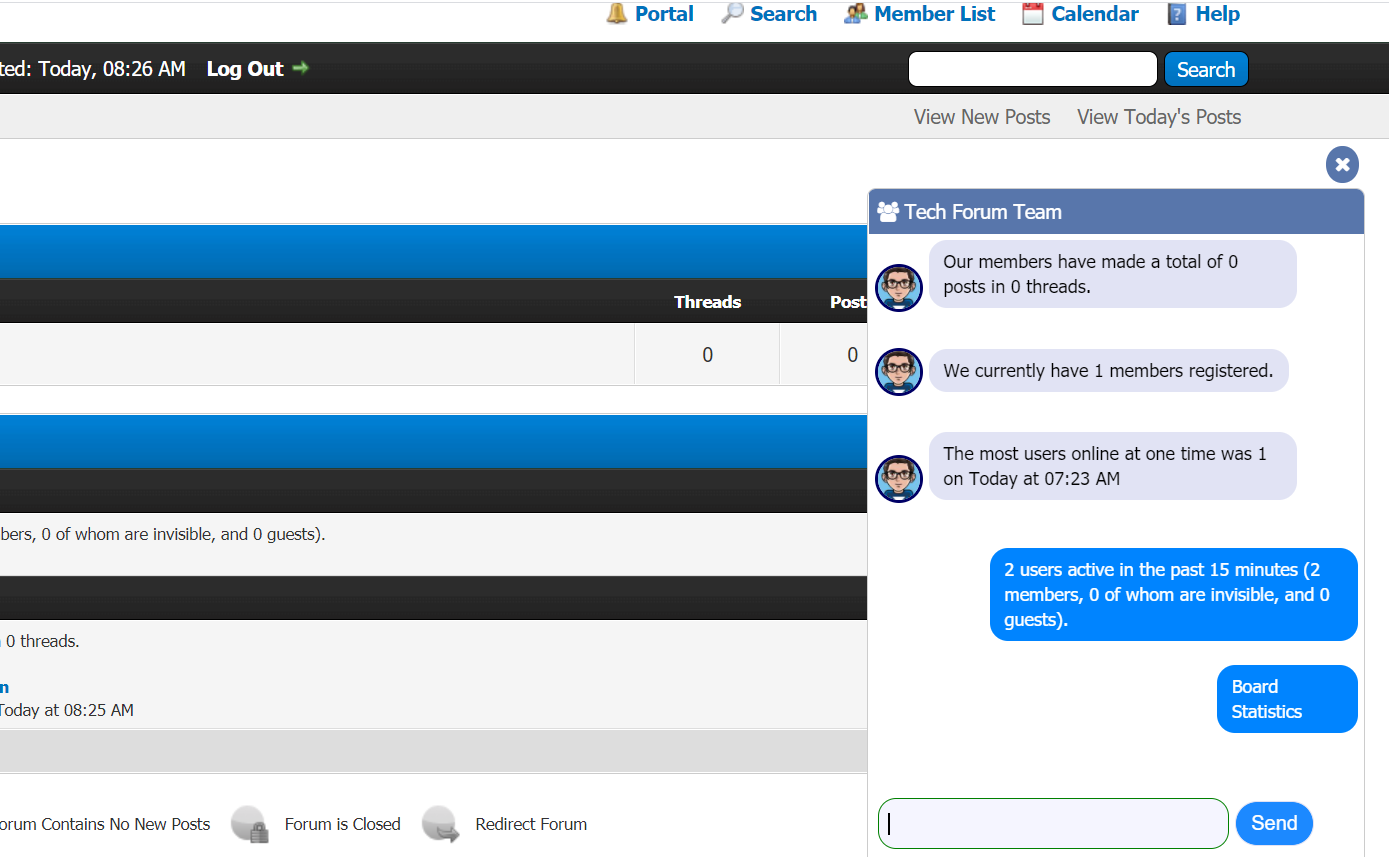The height and width of the screenshot is (857, 1389).
Task: Click the green arrow next to Log Out
Action: tap(300, 68)
